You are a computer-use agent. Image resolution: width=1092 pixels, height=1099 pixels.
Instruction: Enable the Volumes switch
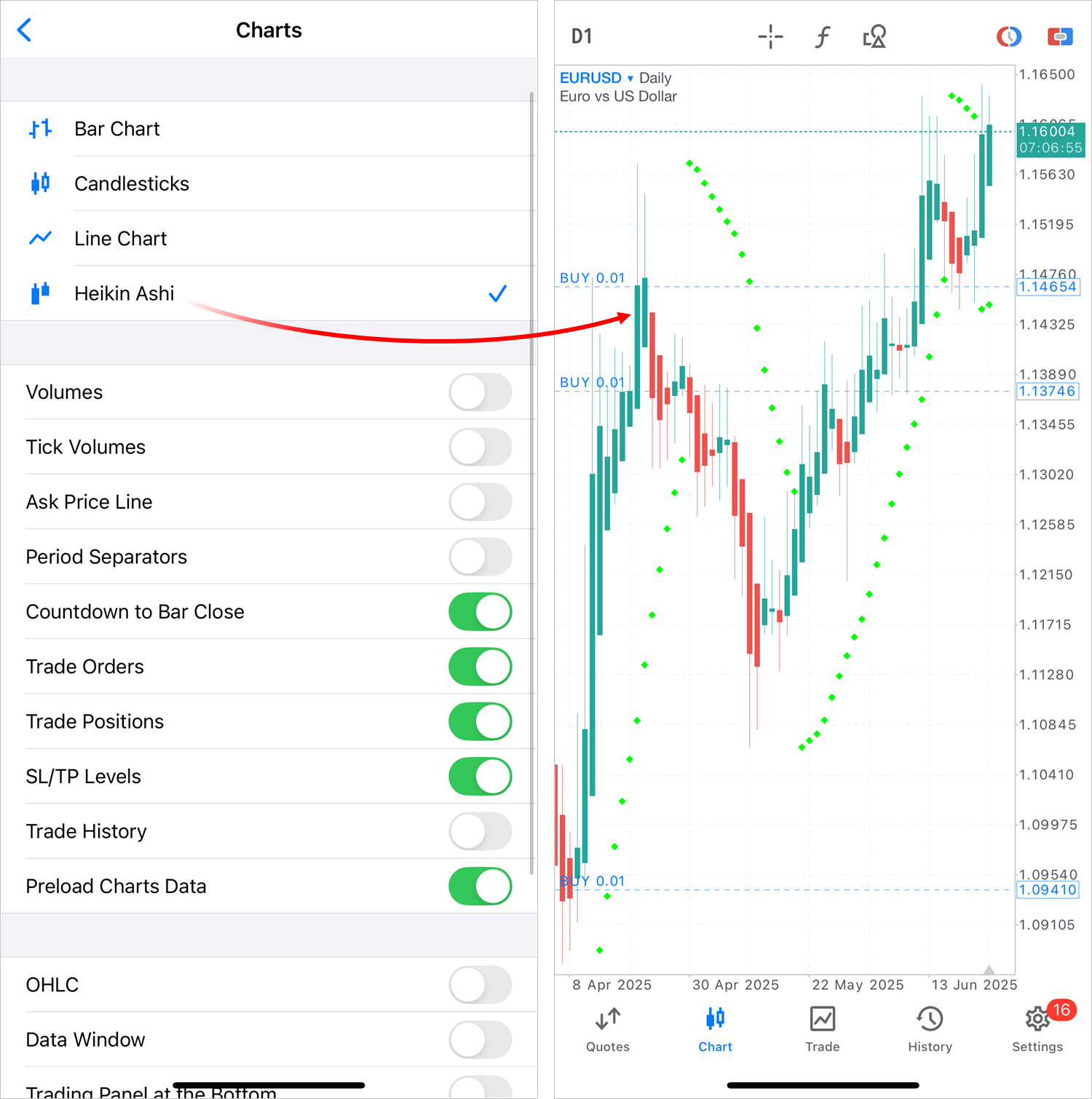pos(480,392)
